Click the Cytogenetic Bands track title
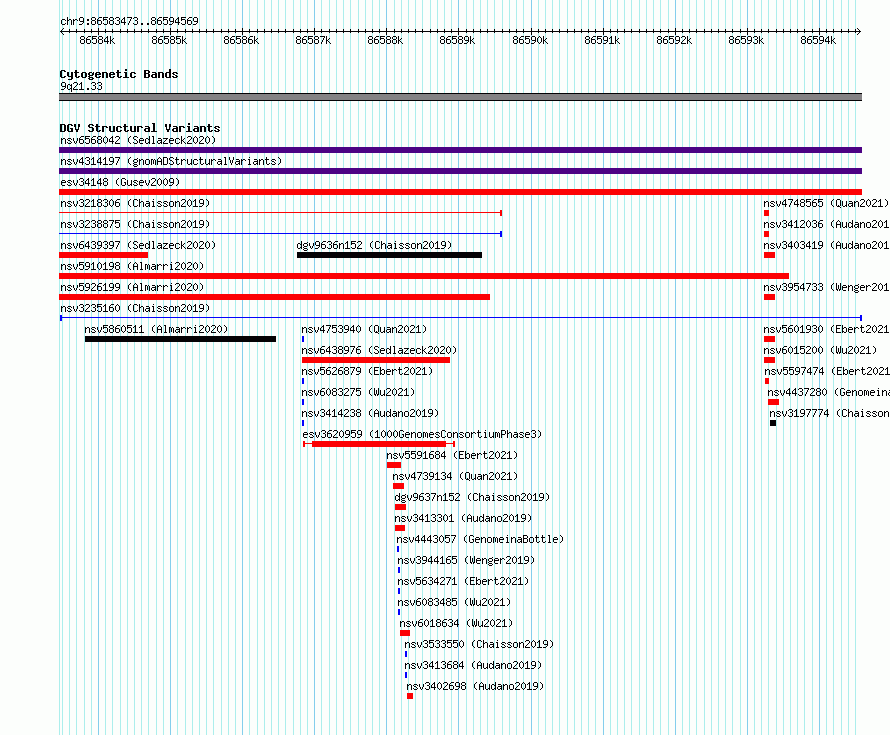890x735 pixels. click(119, 74)
